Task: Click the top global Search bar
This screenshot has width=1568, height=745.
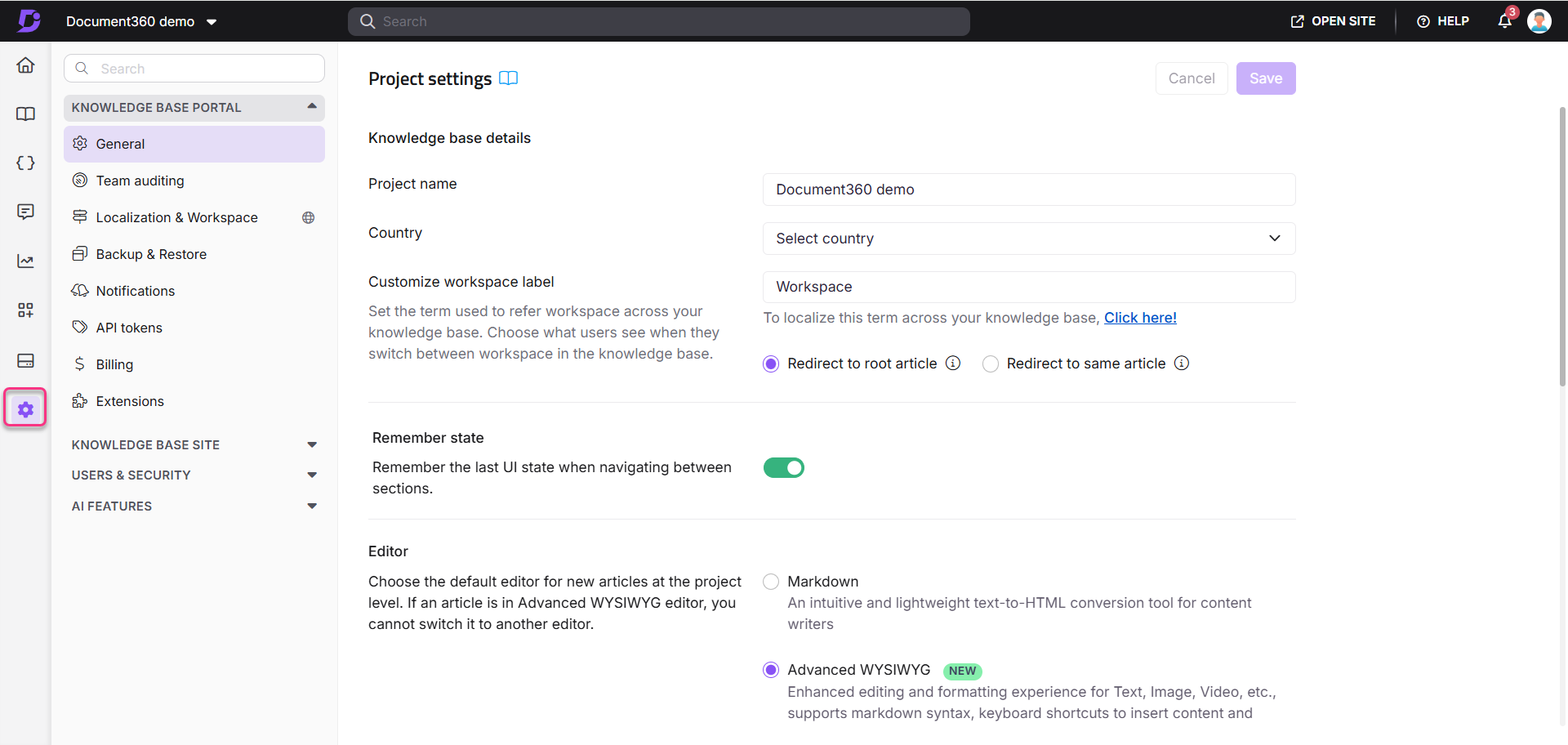Action: (659, 21)
